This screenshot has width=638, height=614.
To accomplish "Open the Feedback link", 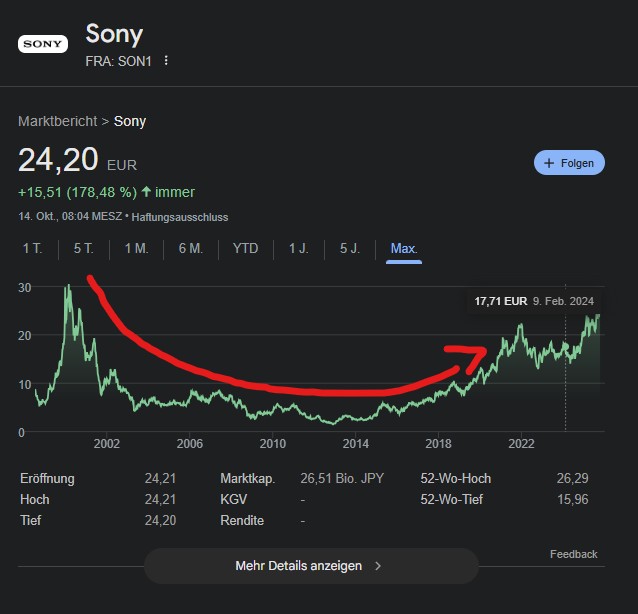I will (x=574, y=554).
